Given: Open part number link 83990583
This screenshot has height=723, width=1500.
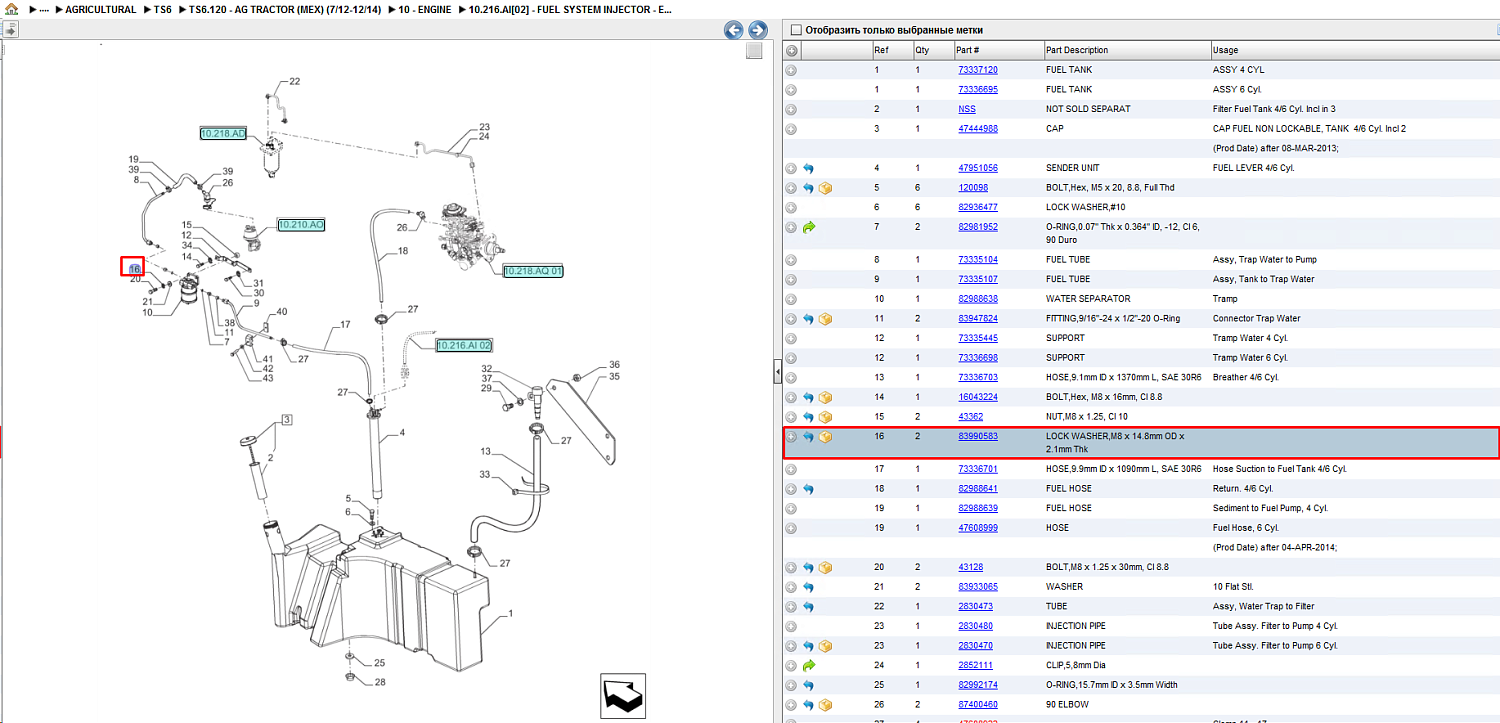Looking at the screenshot, I should 978,437.
